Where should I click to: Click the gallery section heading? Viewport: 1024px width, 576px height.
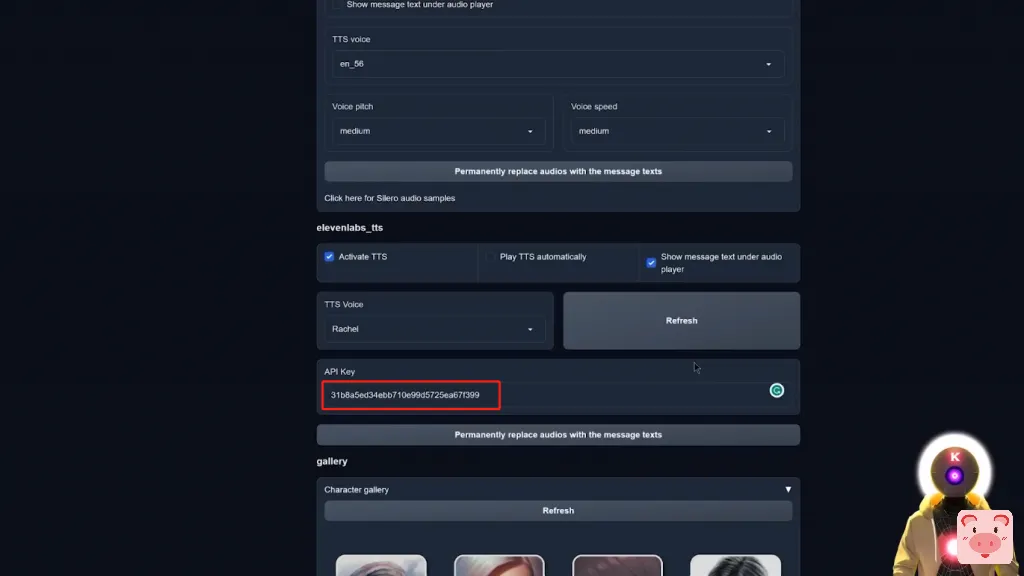[x=332, y=461]
